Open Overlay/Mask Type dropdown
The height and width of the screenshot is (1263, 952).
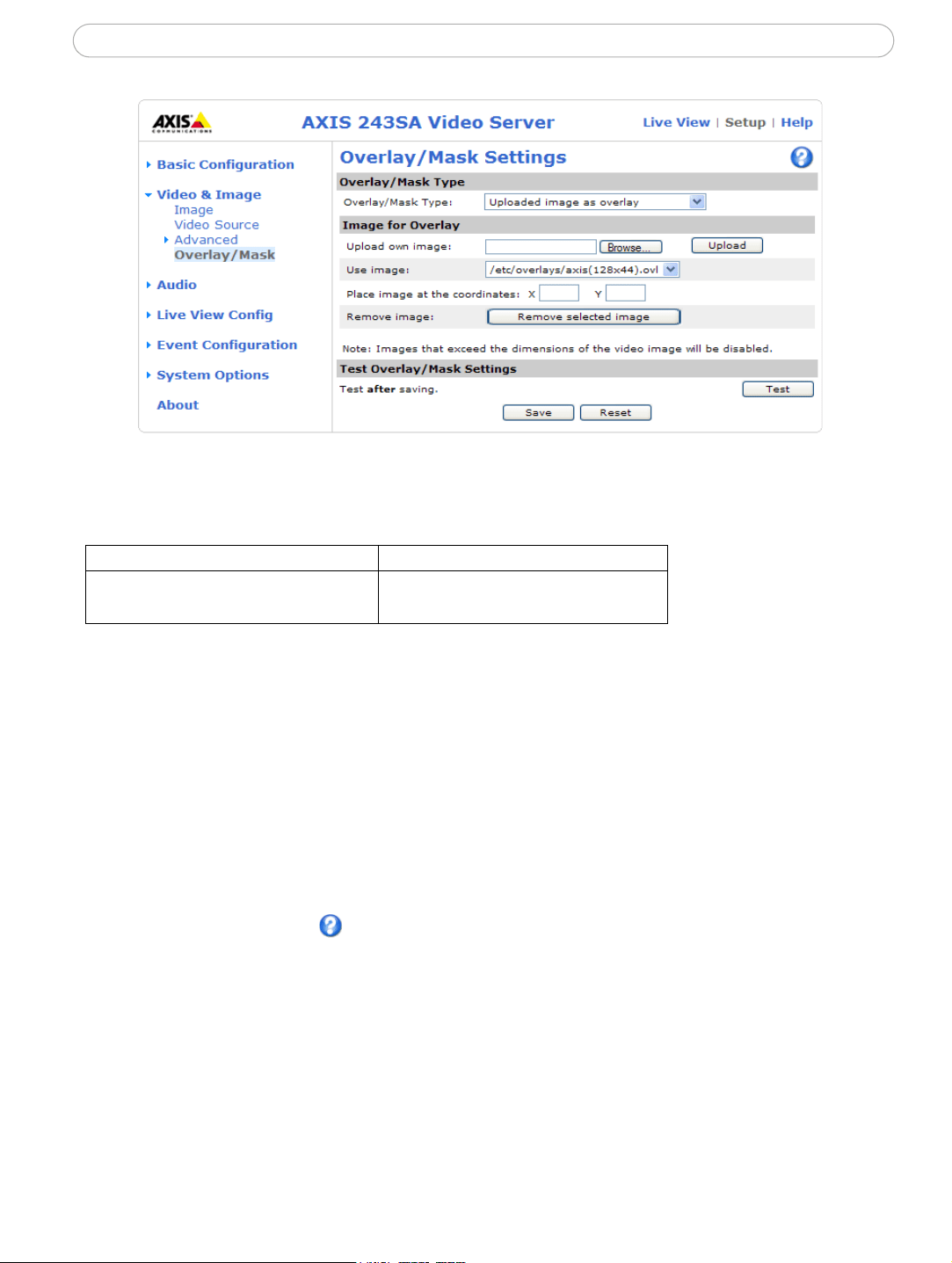tap(595, 202)
